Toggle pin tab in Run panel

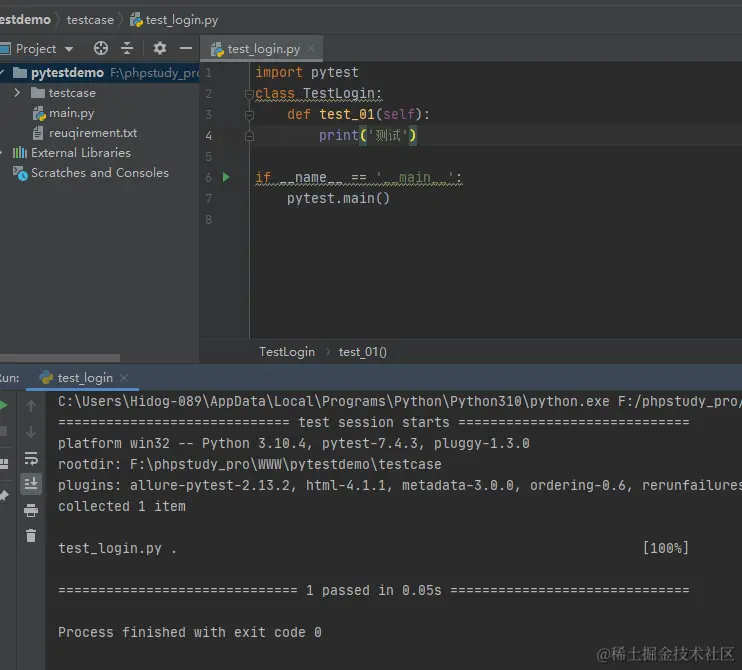[3, 495]
